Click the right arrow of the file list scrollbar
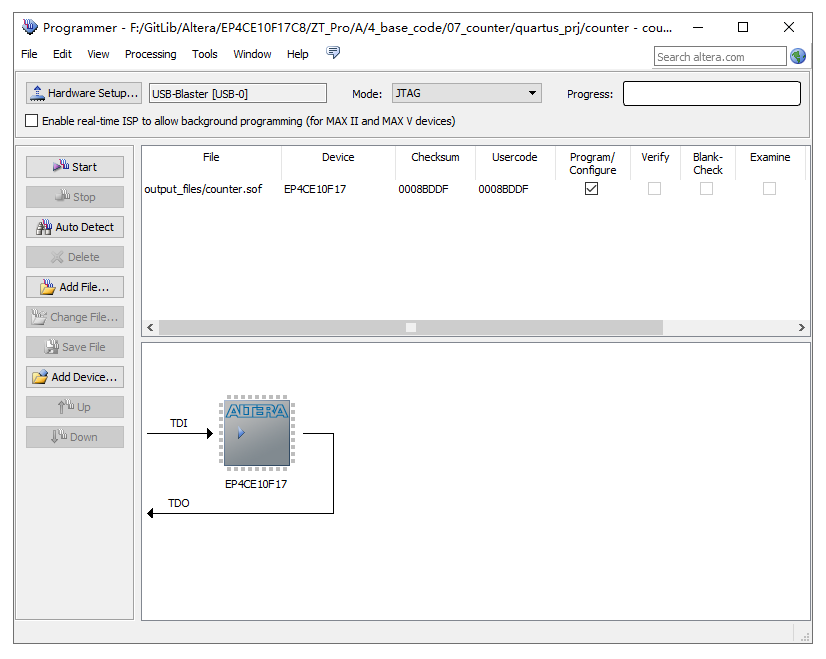The image size is (826, 659). (x=801, y=328)
